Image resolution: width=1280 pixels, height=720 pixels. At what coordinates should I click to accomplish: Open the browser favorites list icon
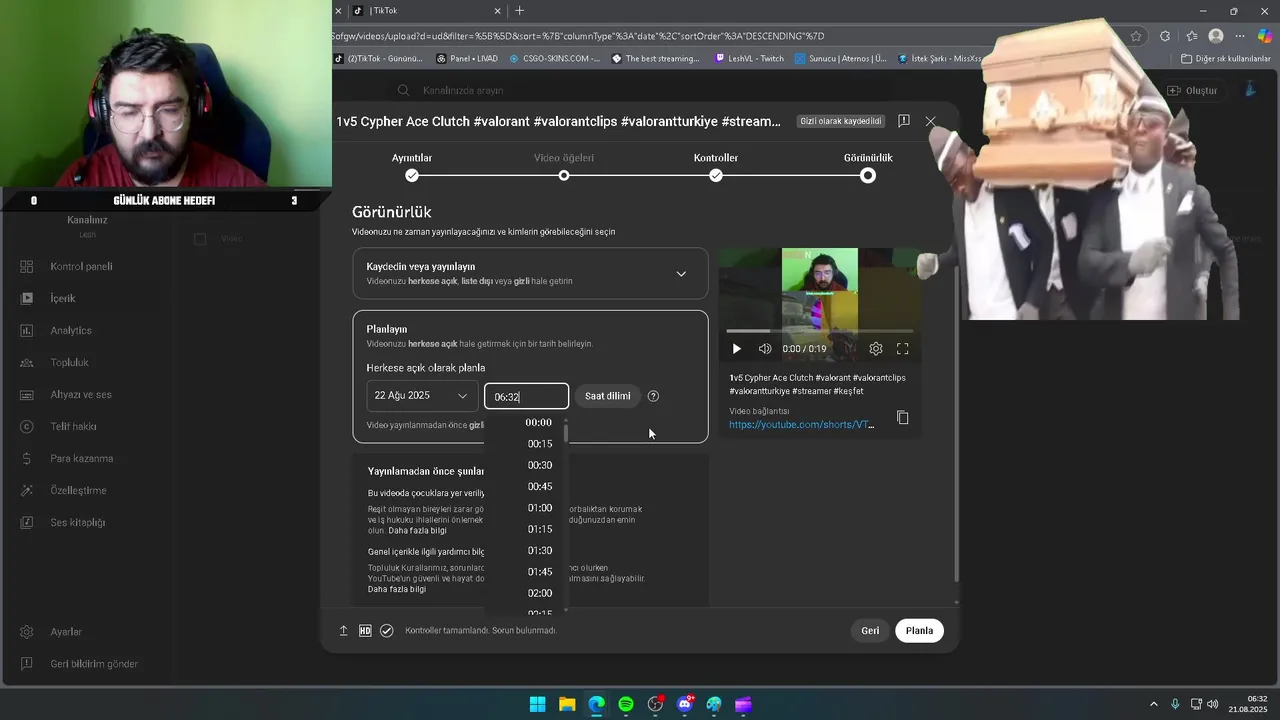[x=1190, y=36]
